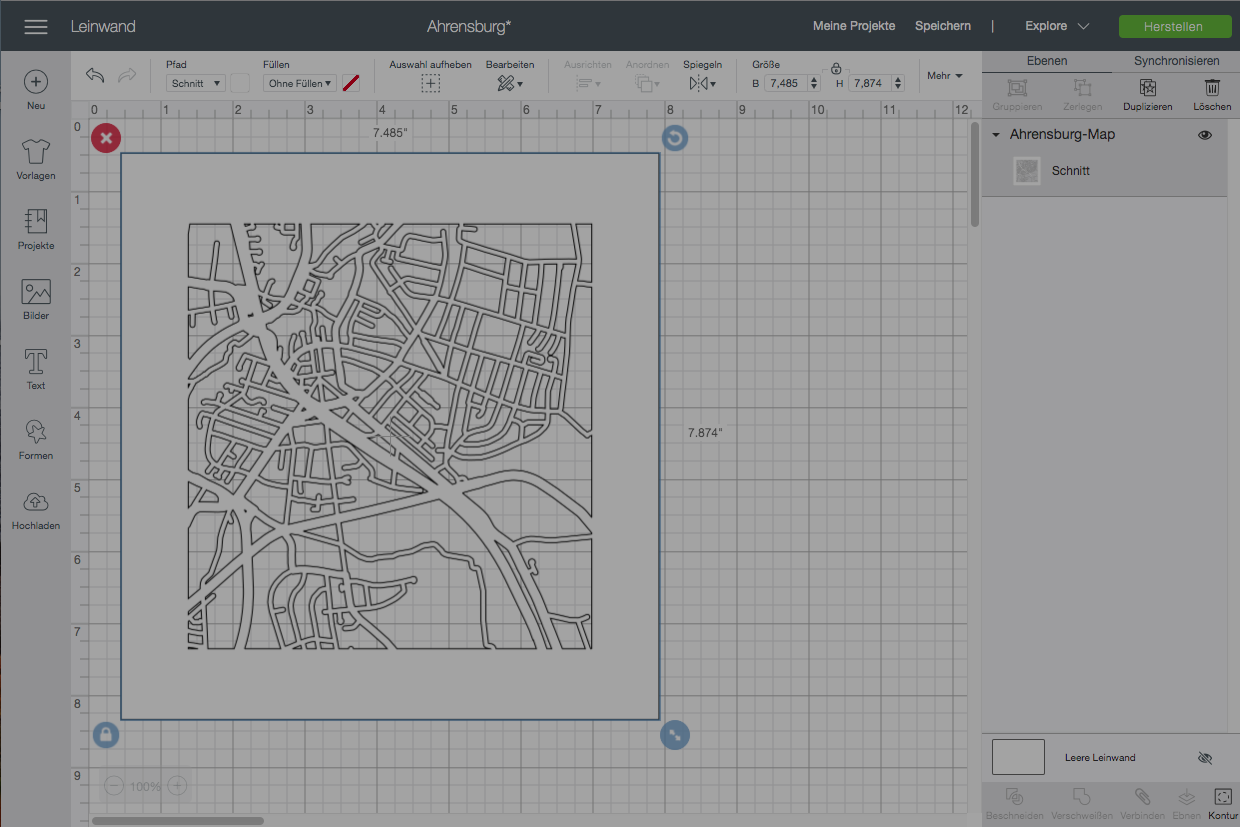Click the Hochladen upload icon
Screen dimensions: 1240x827
click(x=36, y=502)
